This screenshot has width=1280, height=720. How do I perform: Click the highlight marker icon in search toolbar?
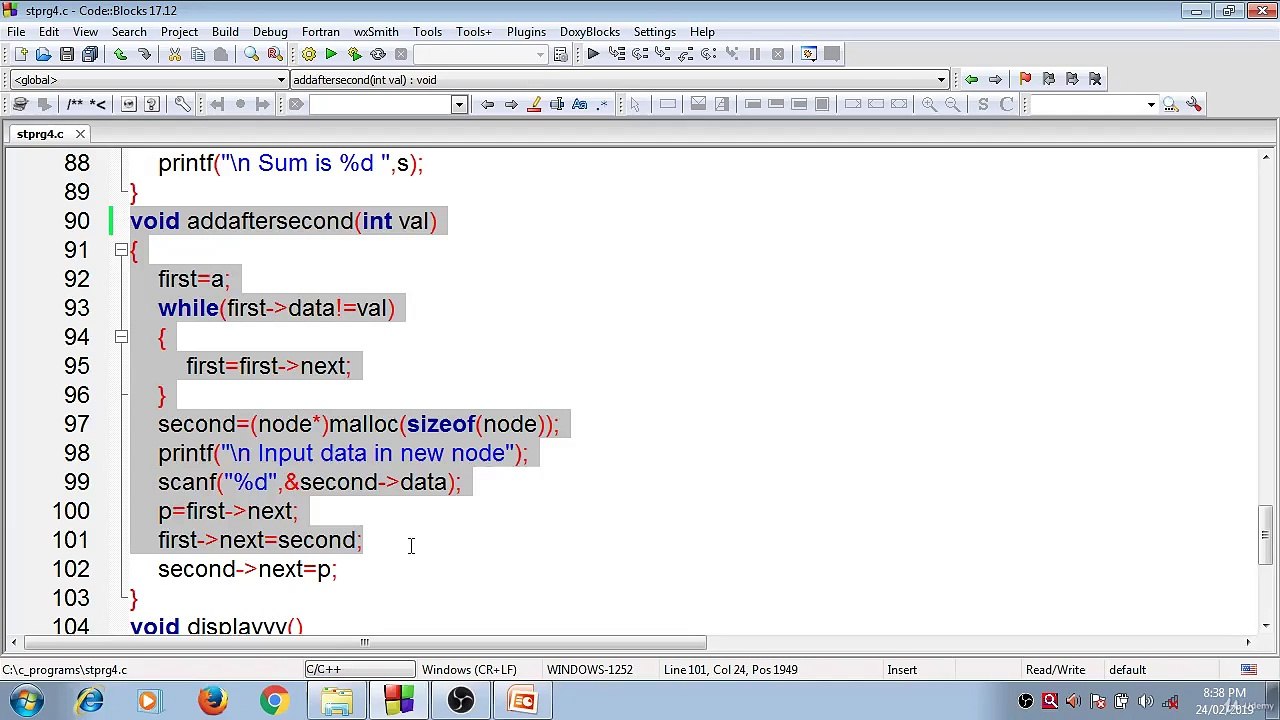pos(534,104)
